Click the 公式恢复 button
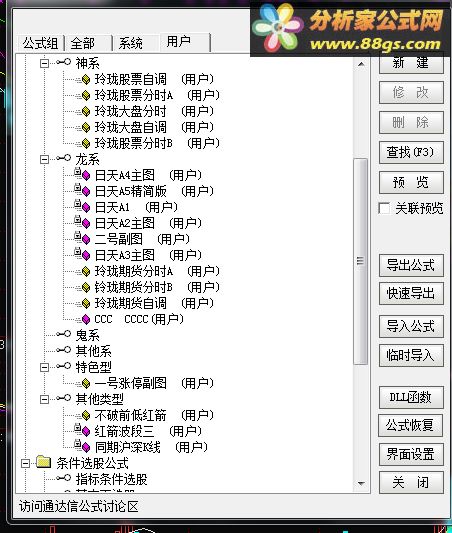The image size is (452, 533). click(x=411, y=425)
